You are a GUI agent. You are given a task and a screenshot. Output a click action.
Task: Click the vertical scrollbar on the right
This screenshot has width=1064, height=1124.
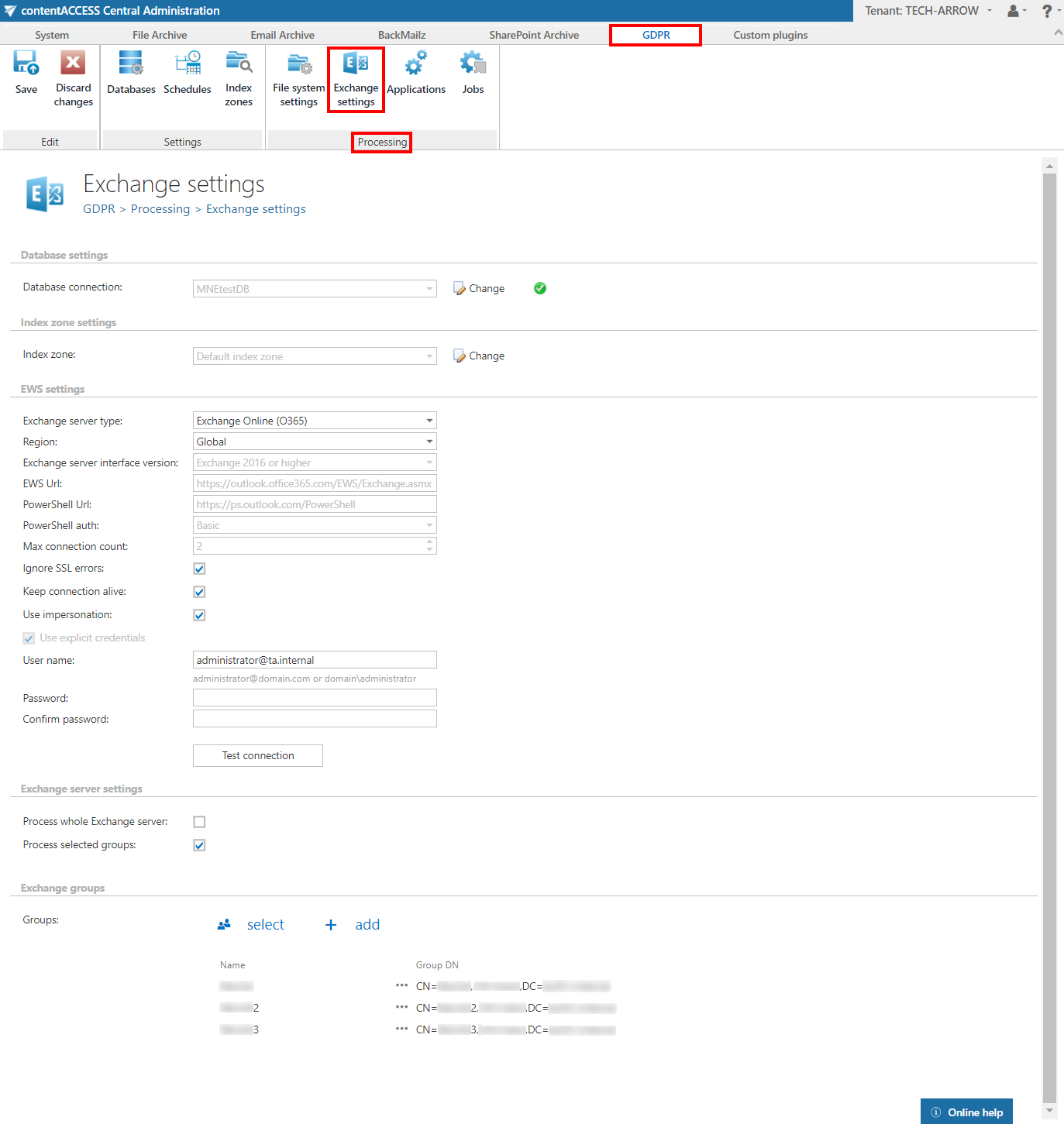[x=1049, y=620]
